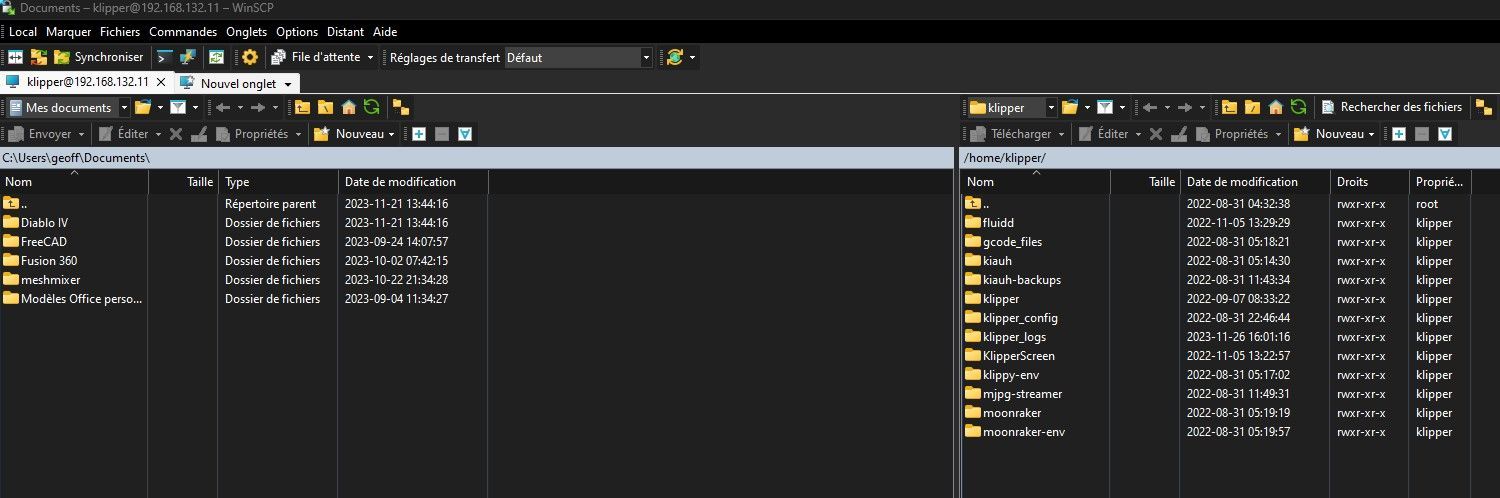Viewport: 1500px width, 498px height.
Task: Open the Fichiers menu
Action: pos(120,32)
